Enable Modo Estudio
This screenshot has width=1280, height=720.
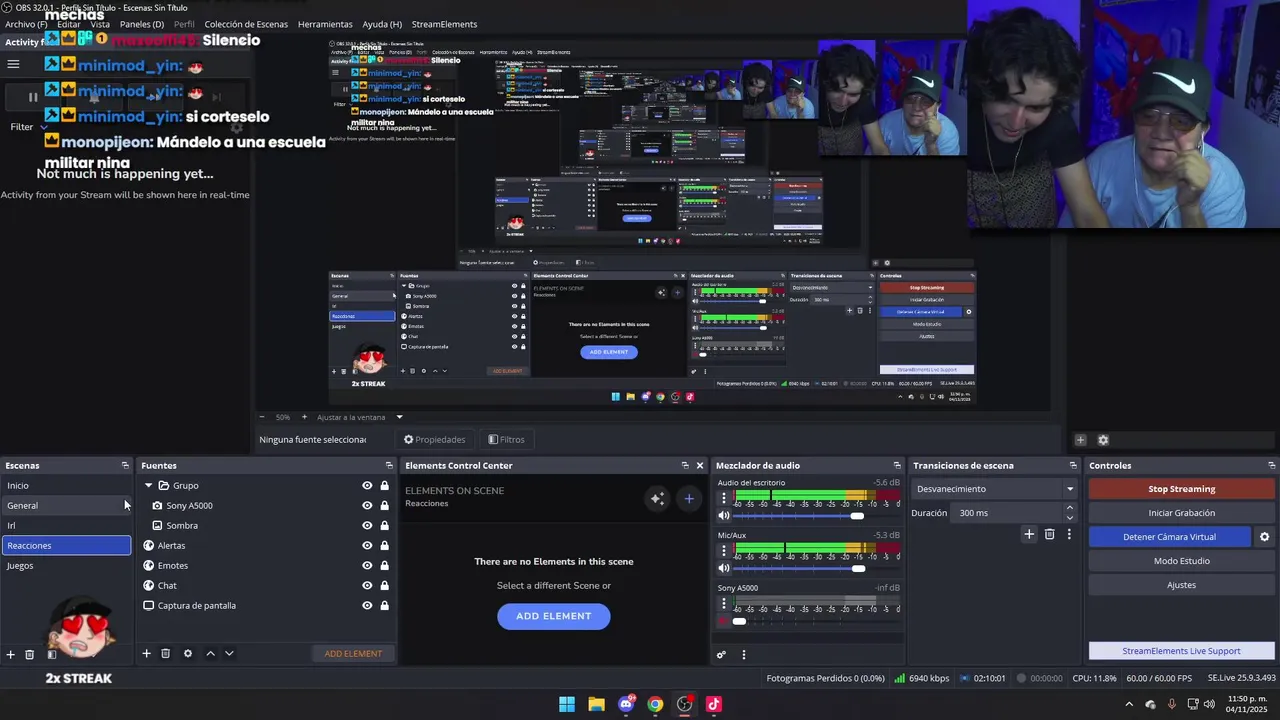pyautogui.click(x=1181, y=561)
